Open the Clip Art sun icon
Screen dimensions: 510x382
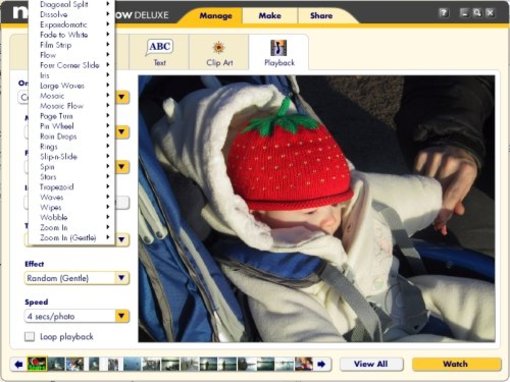(x=219, y=48)
